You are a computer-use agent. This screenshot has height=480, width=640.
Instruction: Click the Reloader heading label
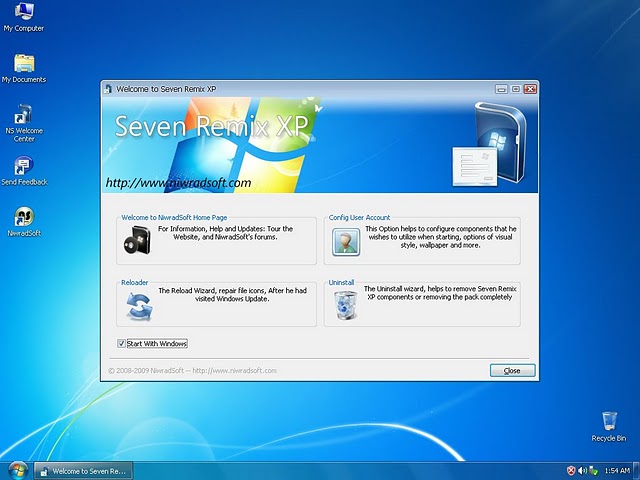[x=134, y=282]
